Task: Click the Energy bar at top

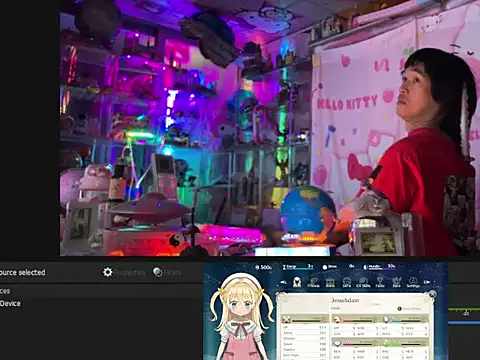Action: pyautogui.click(x=298, y=267)
